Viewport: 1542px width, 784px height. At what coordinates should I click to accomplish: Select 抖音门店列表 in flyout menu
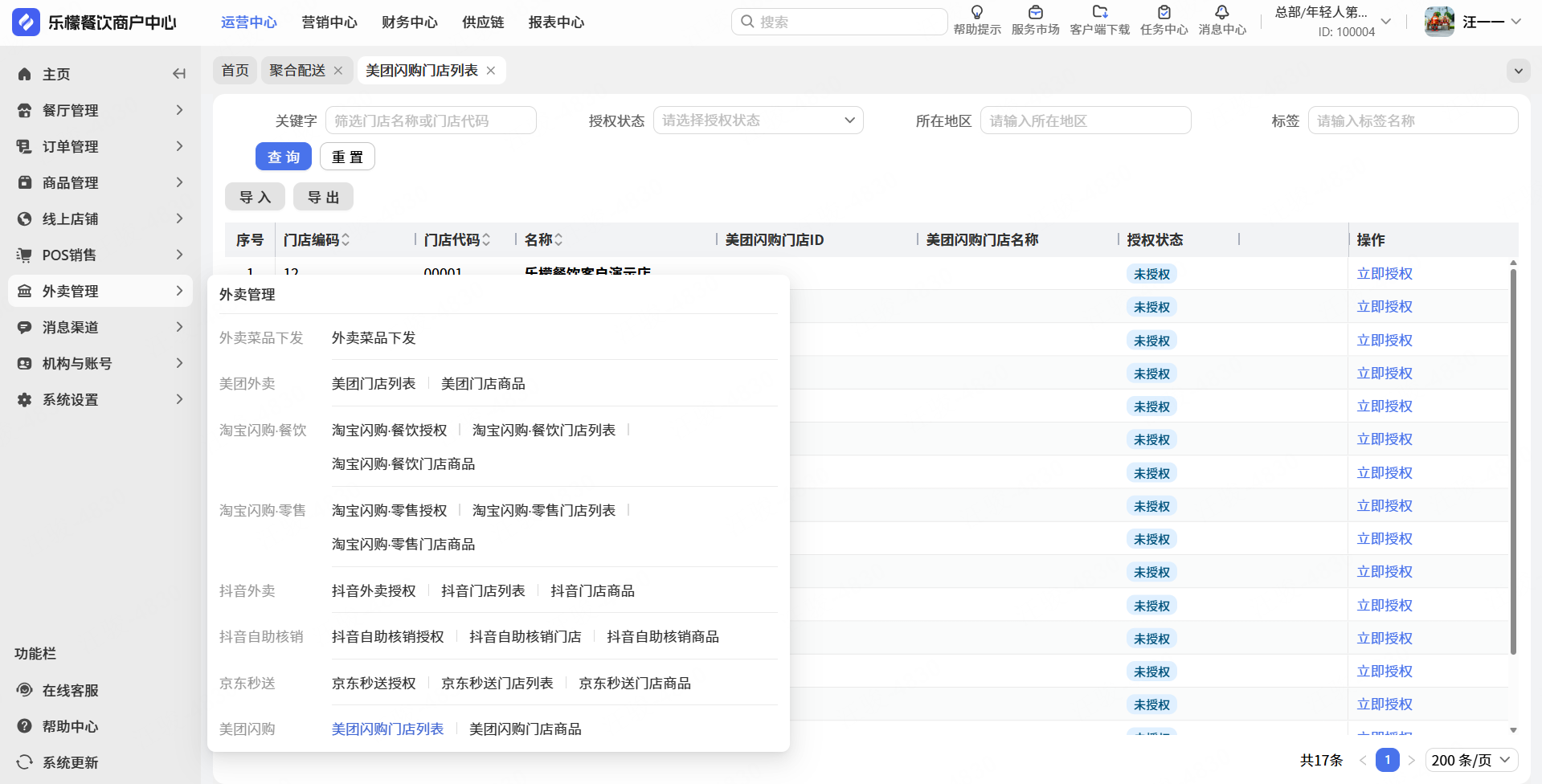tap(483, 591)
